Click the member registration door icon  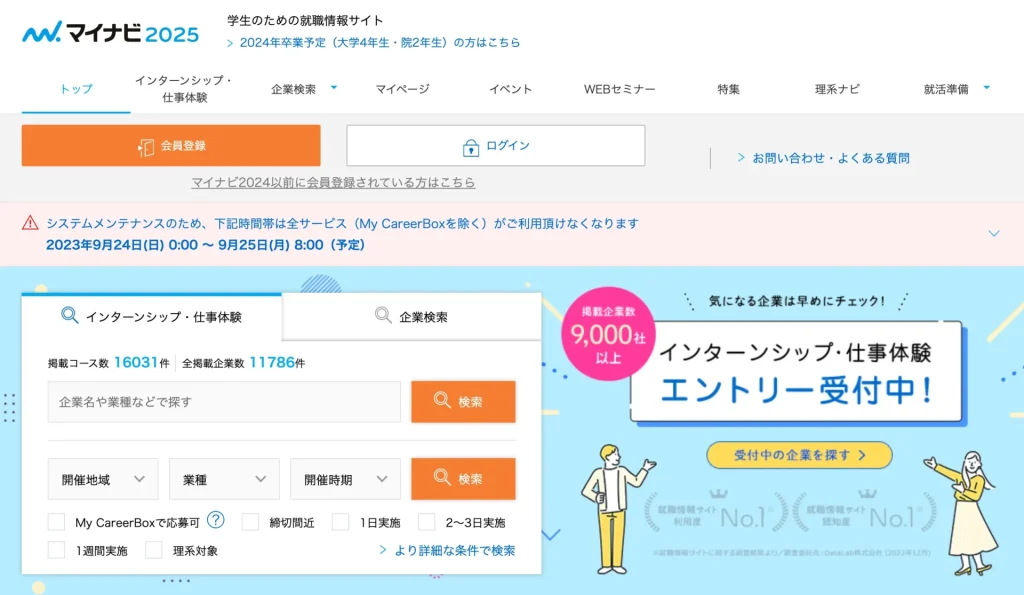pyautogui.click(x=146, y=146)
